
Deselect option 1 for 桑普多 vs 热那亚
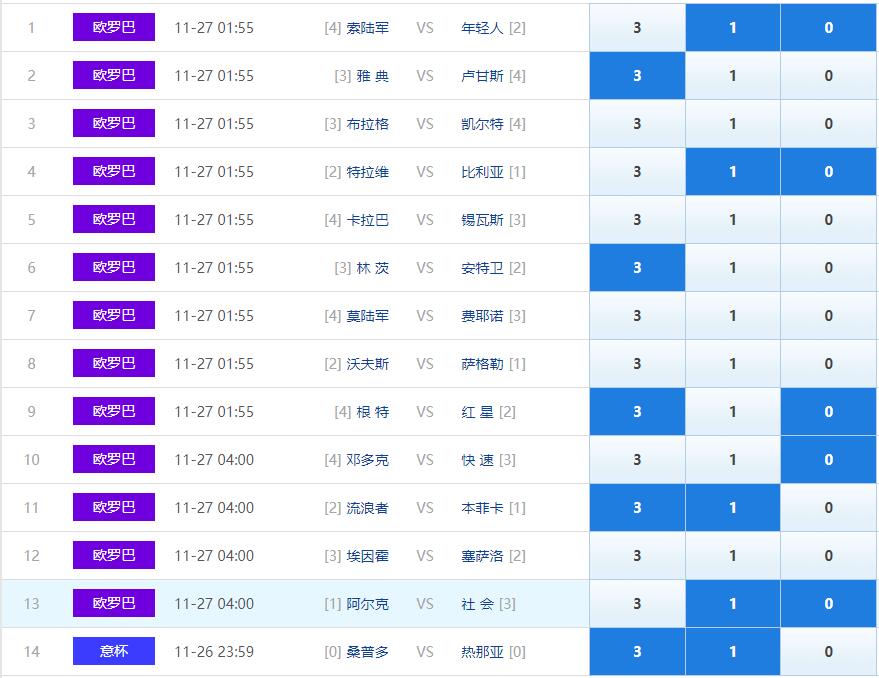pos(733,652)
